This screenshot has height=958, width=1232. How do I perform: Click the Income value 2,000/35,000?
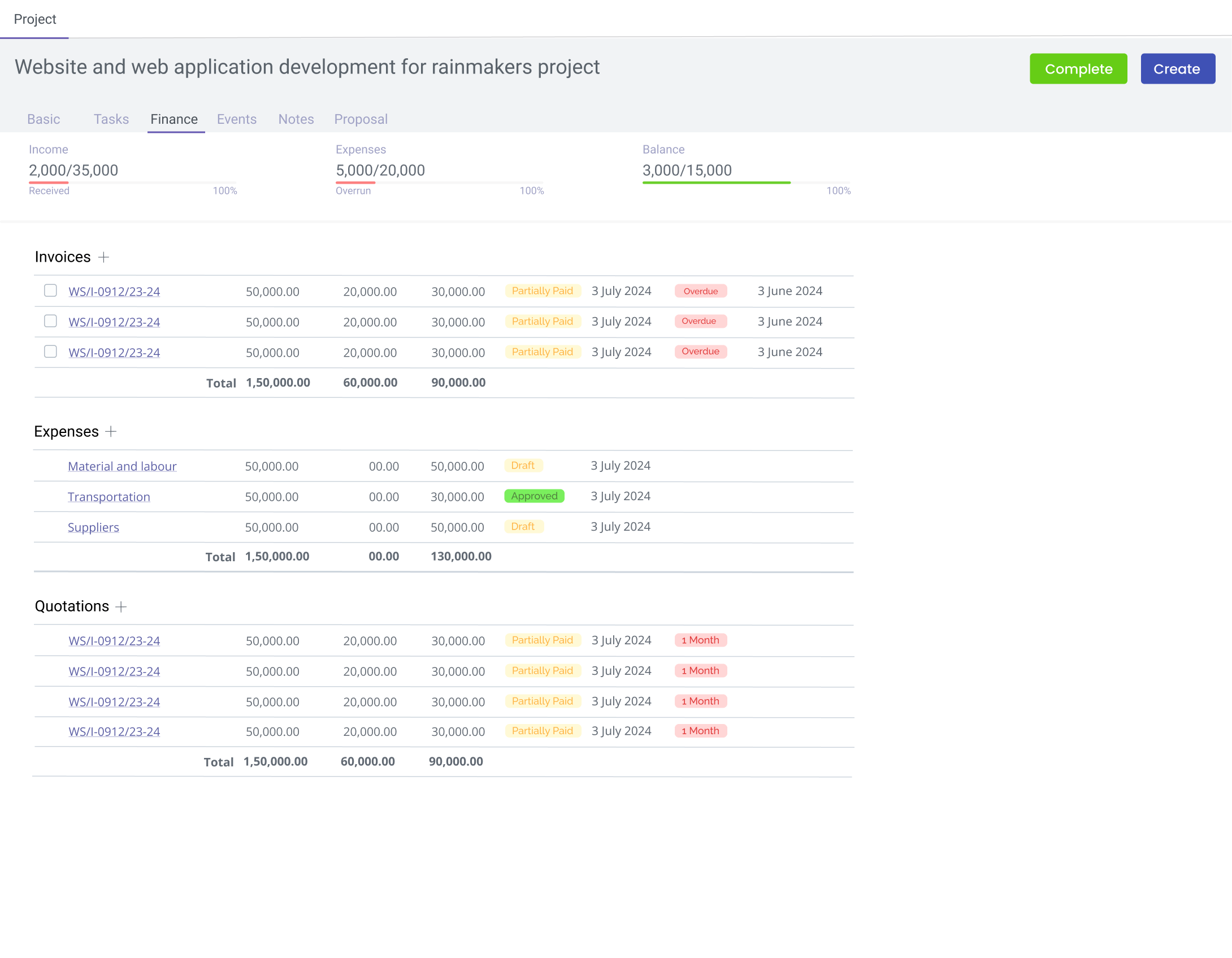click(x=73, y=170)
